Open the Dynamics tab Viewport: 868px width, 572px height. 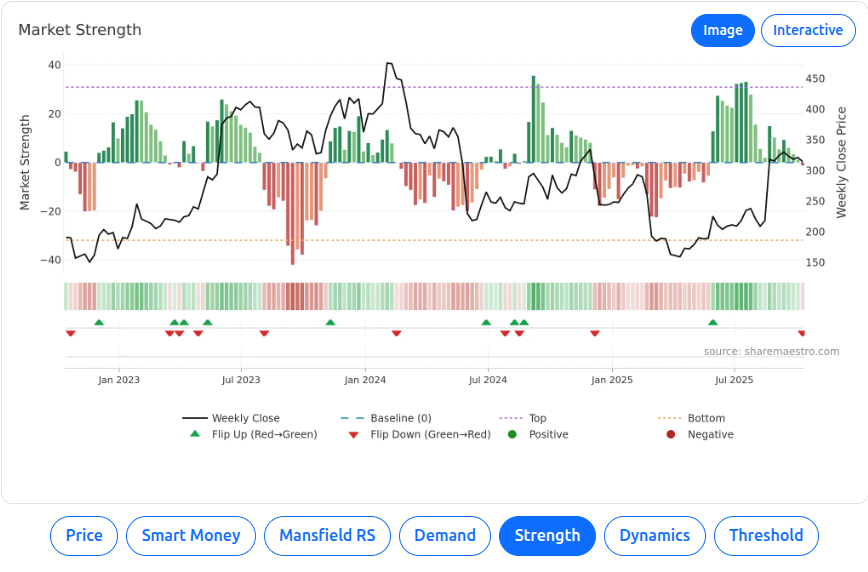[x=654, y=535]
